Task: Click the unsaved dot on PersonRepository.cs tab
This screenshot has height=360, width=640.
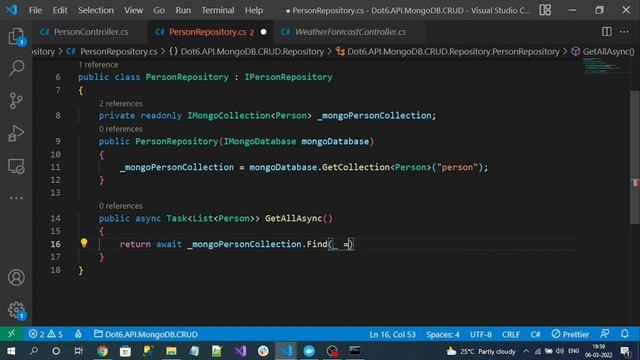Action: tap(263, 32)
